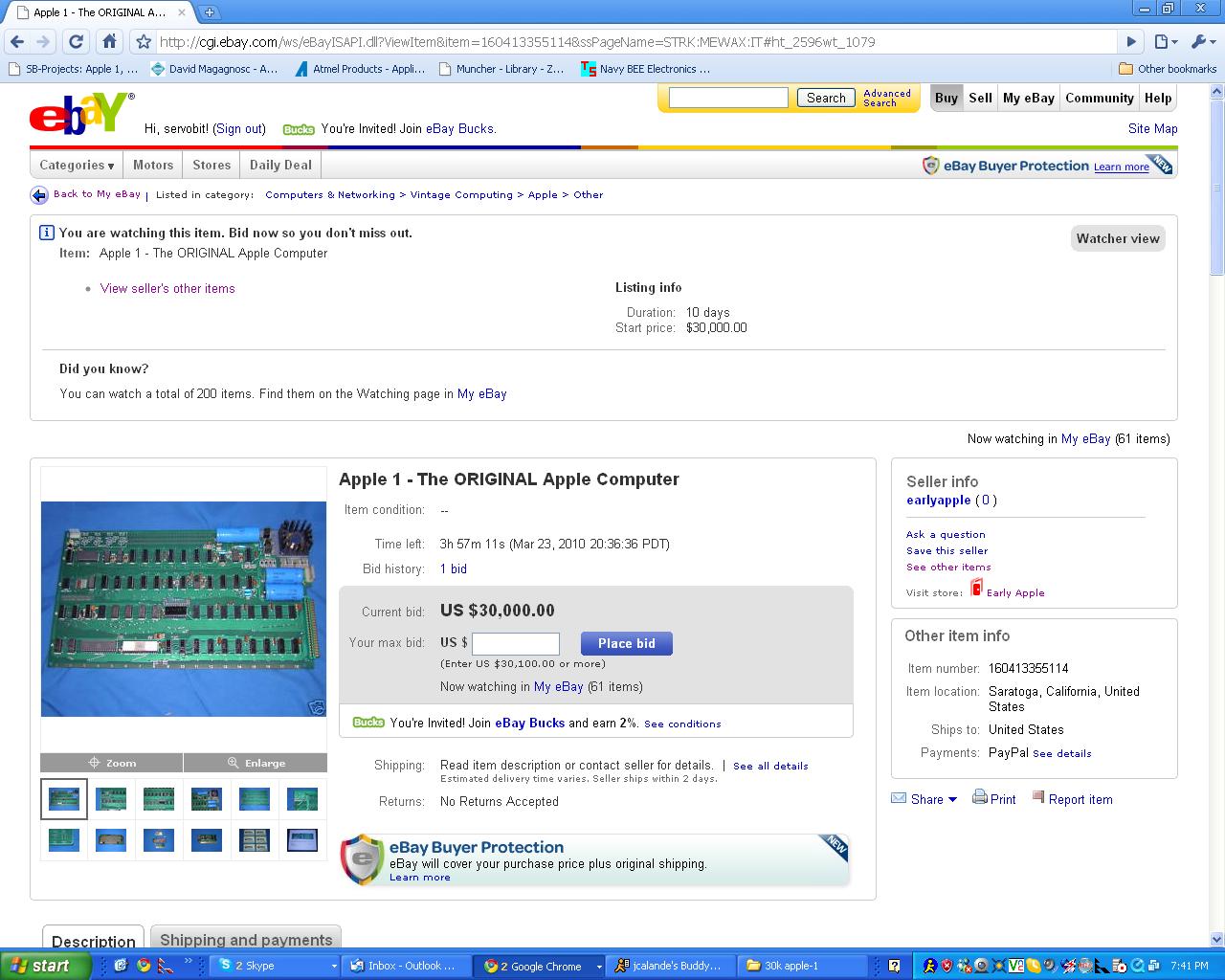Click the Sign out link

tap(239, 128)
